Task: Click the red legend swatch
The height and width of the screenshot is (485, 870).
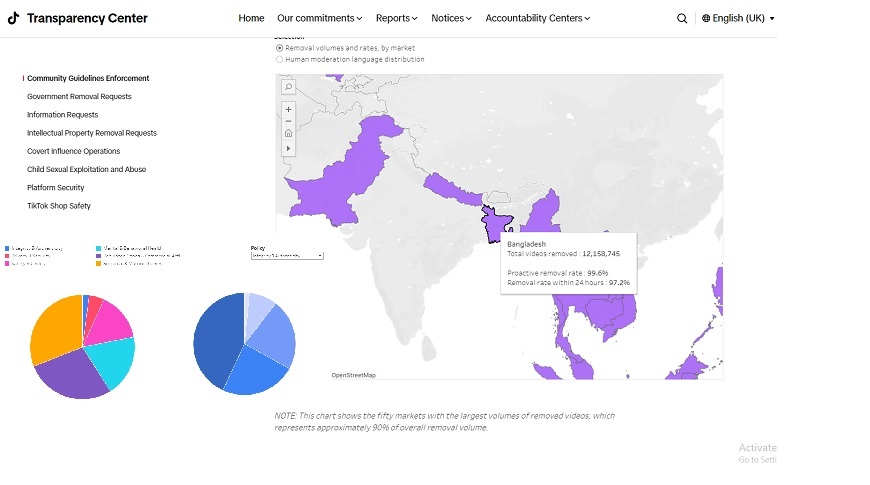Action: point(7,256)
